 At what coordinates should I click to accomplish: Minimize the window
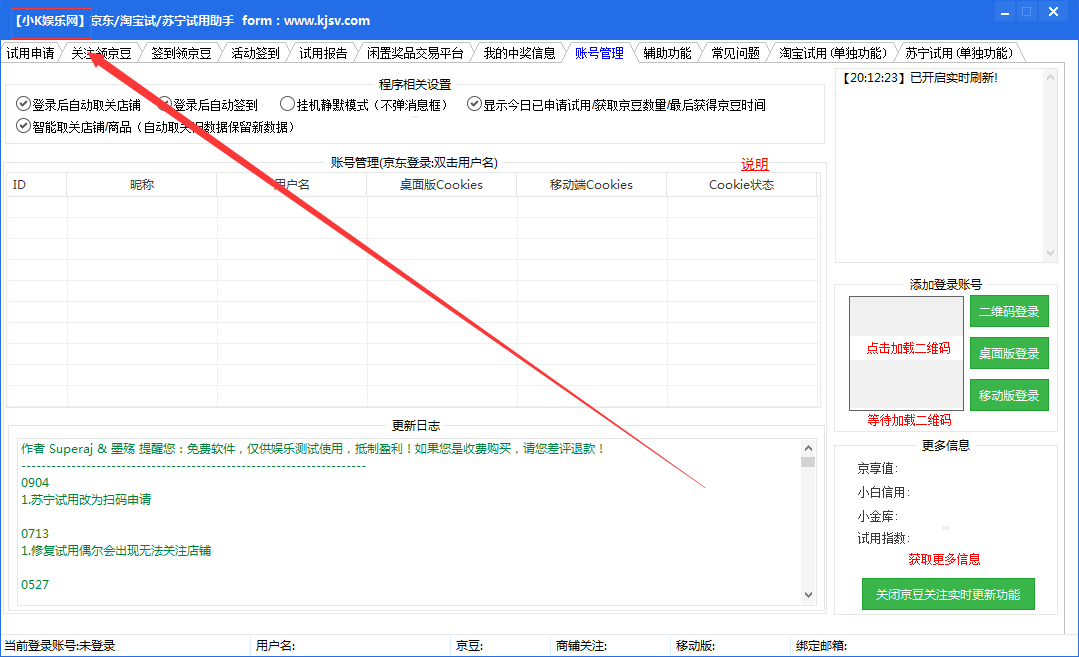click(x=1005, y=12)
